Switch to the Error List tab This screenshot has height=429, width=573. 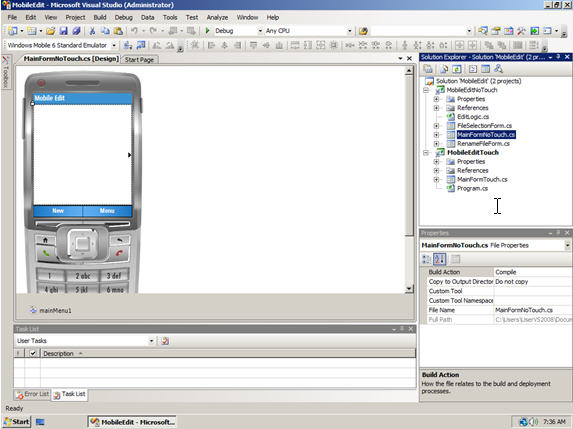tap(33, 394)
